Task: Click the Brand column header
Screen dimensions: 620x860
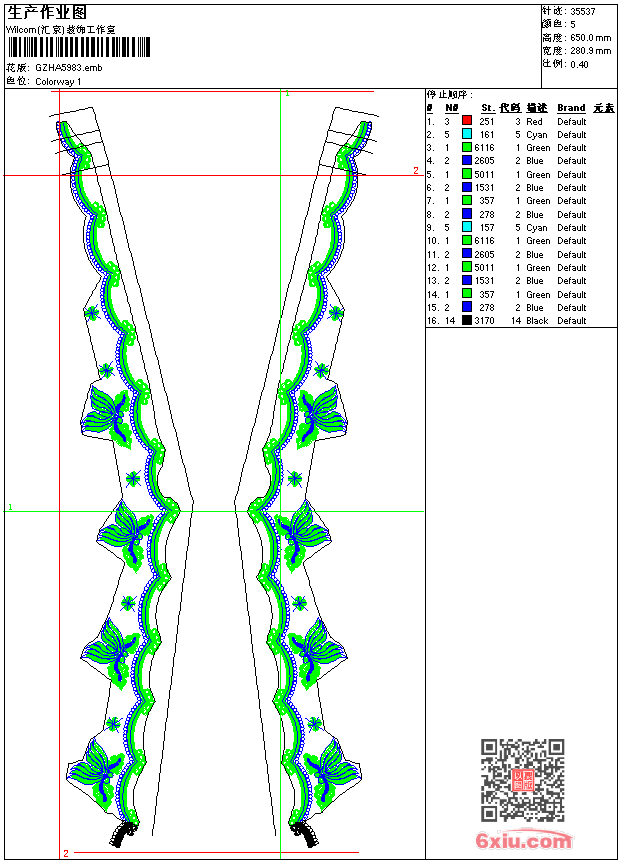Action: 571,108
